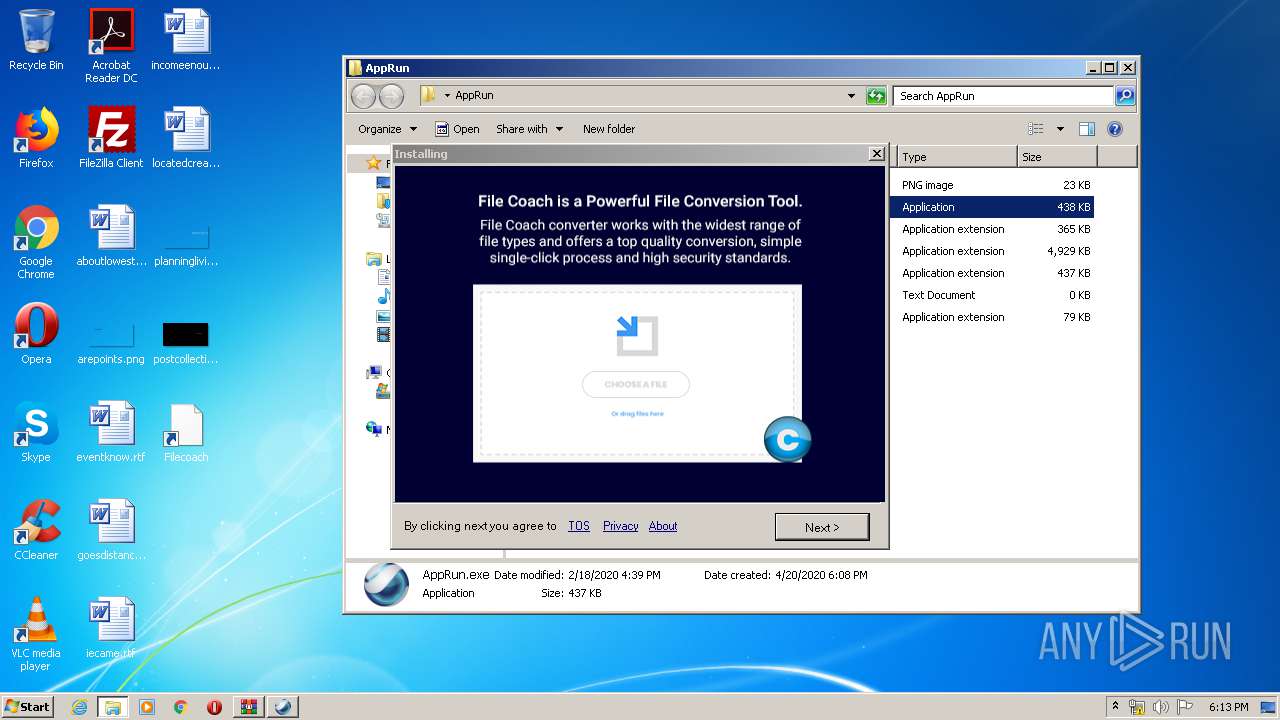Click the AppRun.exe details pane icon
Viewport: 1280px width, 720px height.
coord(386,585)
